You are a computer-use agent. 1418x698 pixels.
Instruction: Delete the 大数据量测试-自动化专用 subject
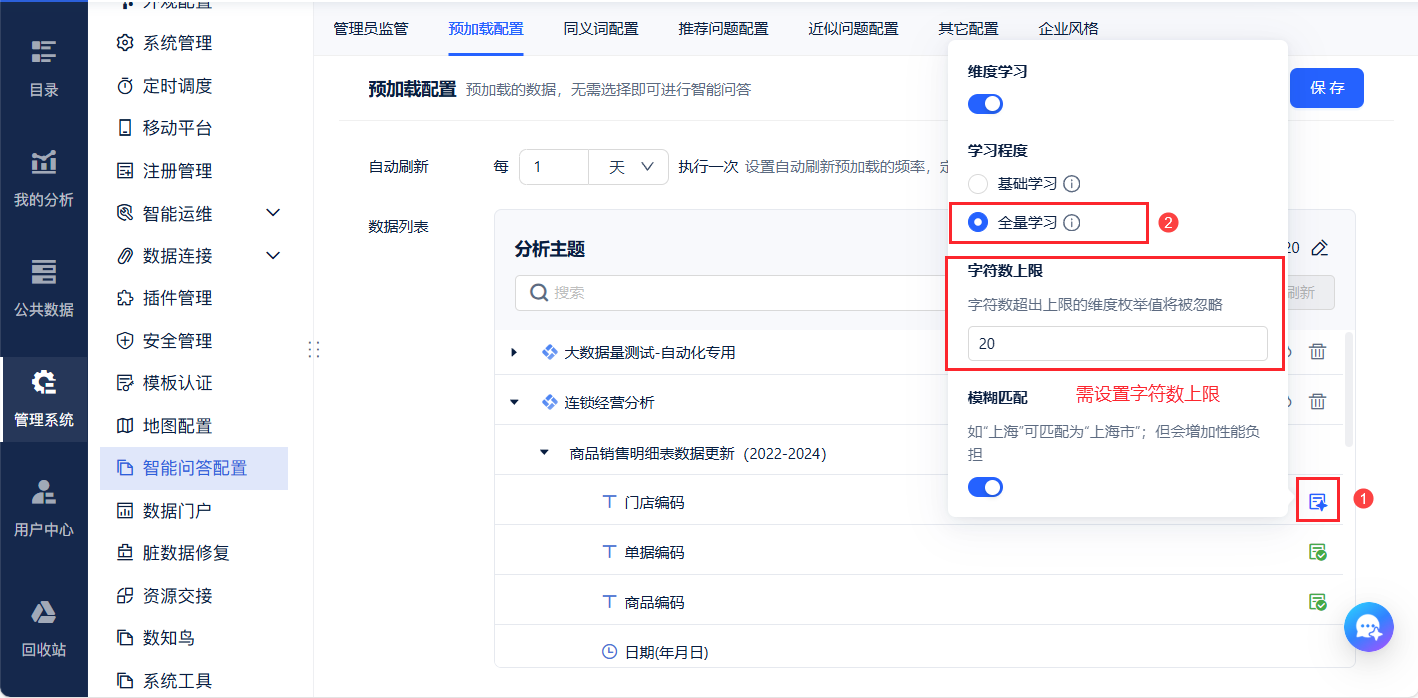pos(1318,352)
